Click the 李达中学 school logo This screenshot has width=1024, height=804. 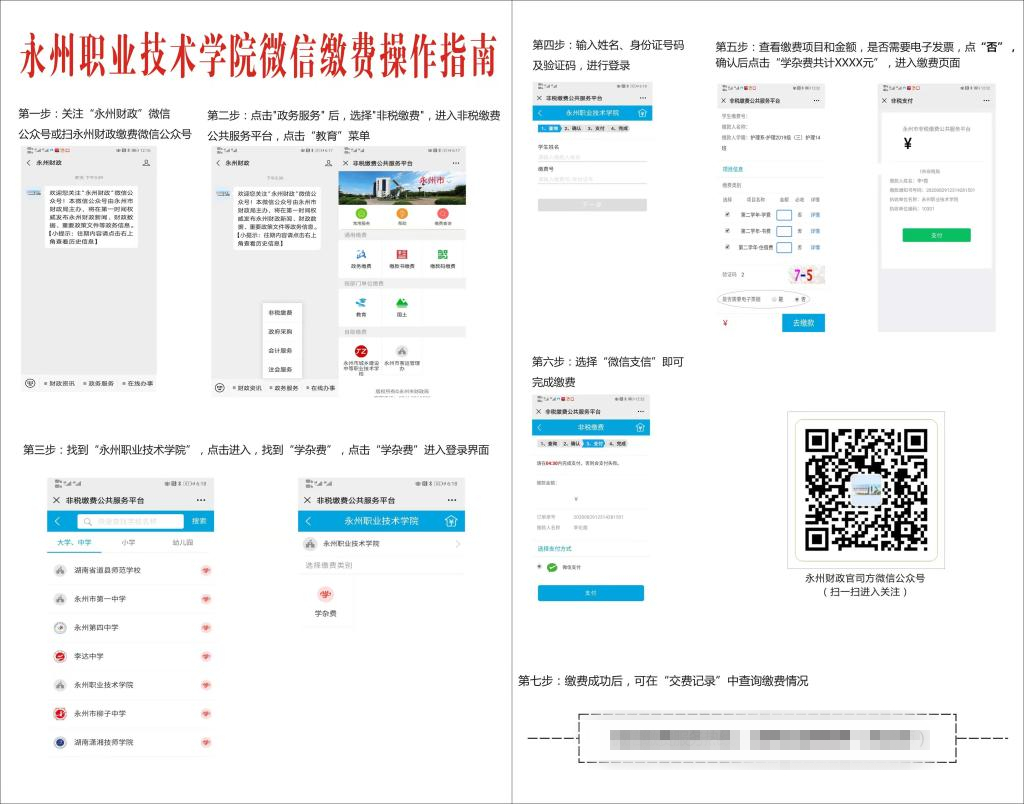(x=60, y=656)
